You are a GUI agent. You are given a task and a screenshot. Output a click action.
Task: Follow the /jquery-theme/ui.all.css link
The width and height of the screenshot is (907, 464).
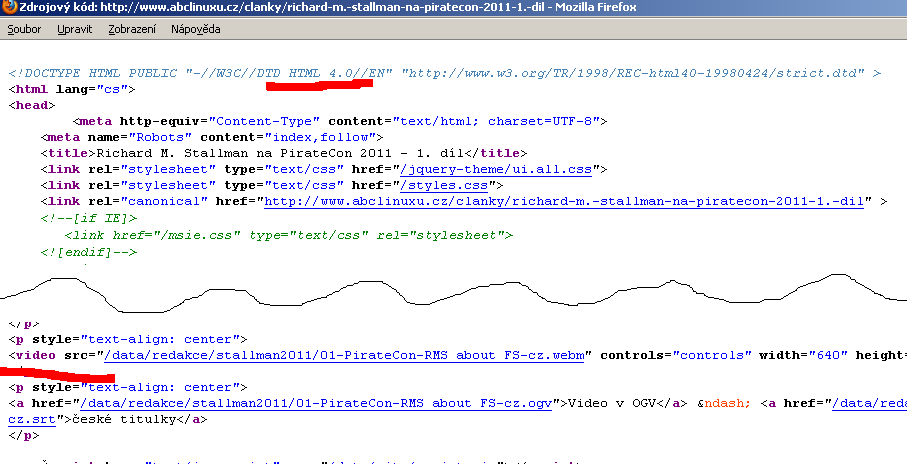click(x=496, y=170)
